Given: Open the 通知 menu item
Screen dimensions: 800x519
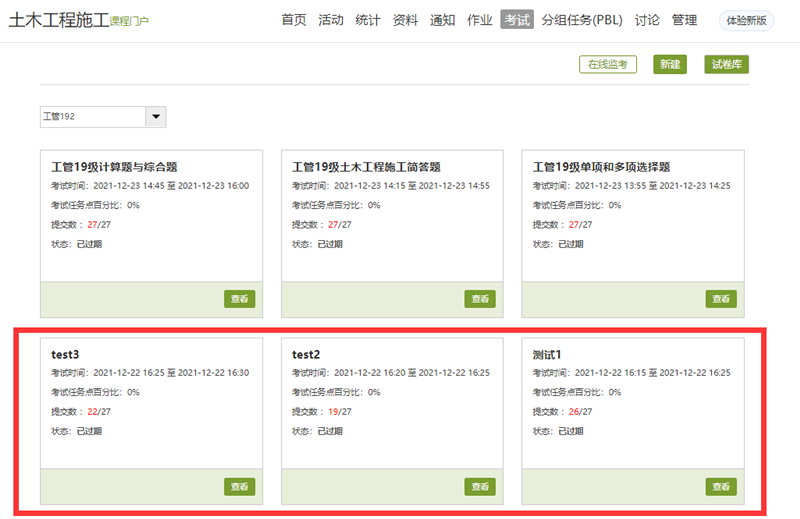Looking at the screenshot, I should (442, 20).
